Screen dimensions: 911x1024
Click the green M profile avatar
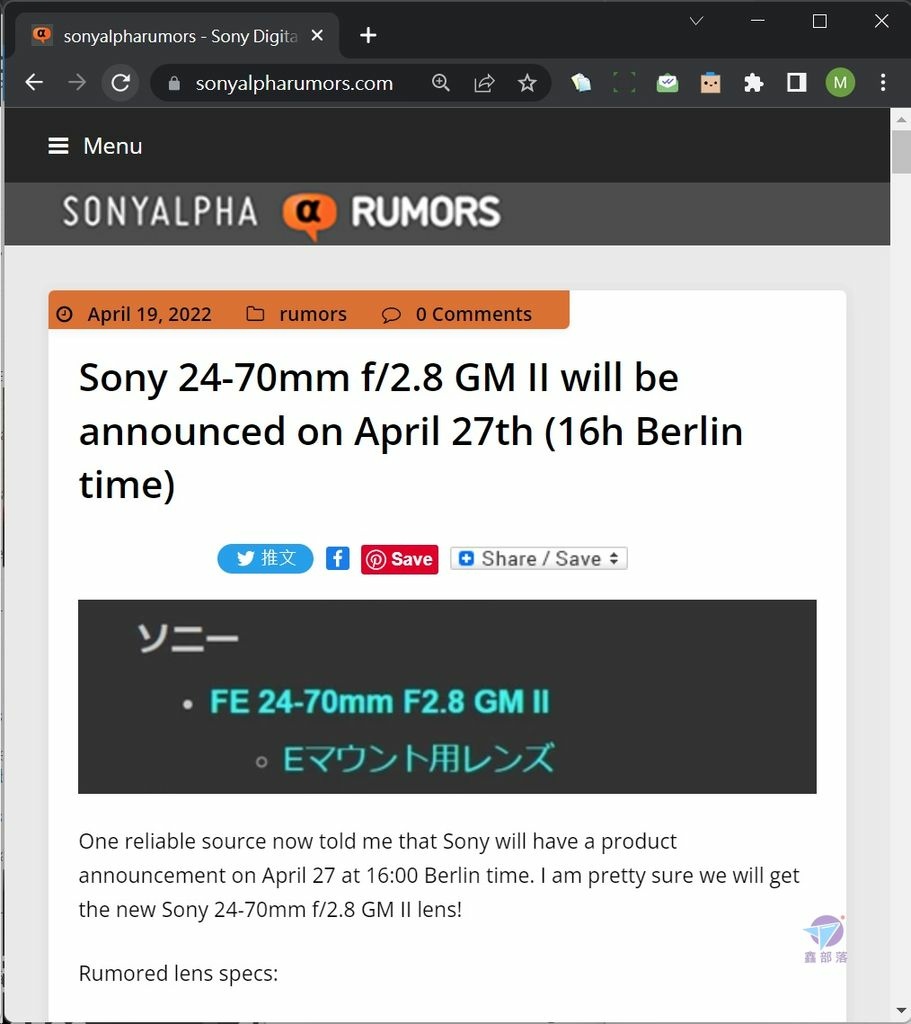[x=840, y=83]
